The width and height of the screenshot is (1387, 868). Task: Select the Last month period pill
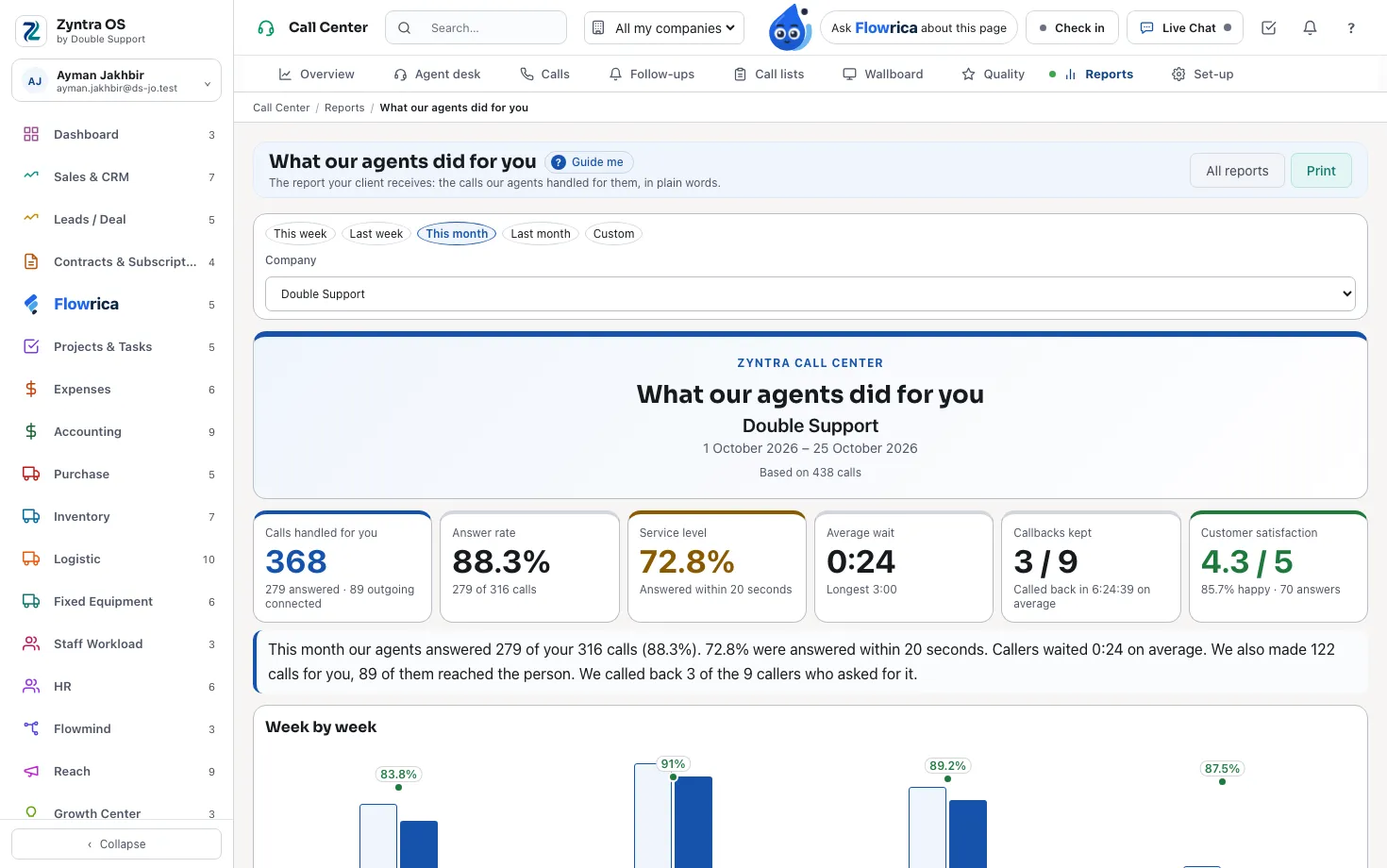point(541,234)
